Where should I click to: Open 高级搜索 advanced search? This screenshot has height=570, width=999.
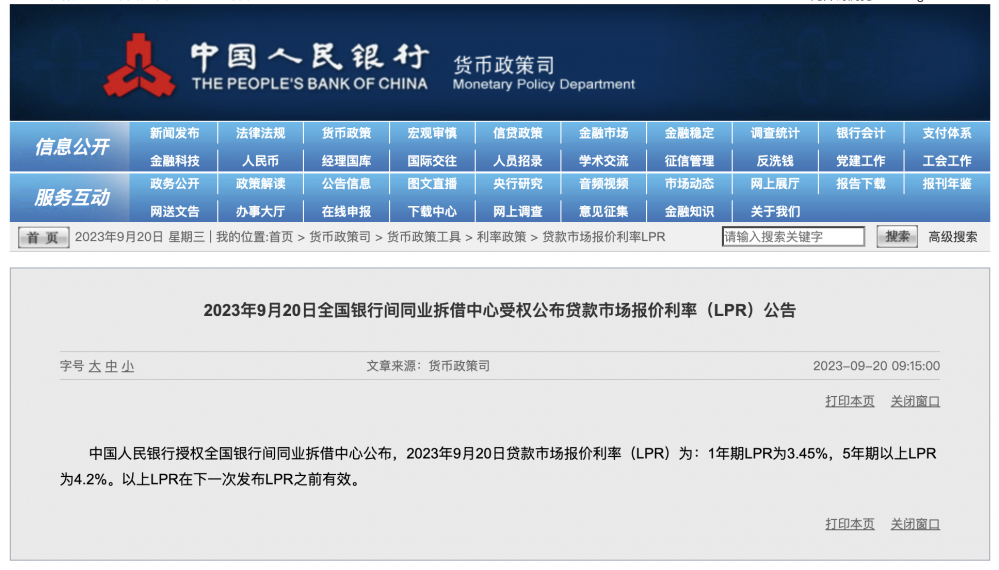[952, 237]
